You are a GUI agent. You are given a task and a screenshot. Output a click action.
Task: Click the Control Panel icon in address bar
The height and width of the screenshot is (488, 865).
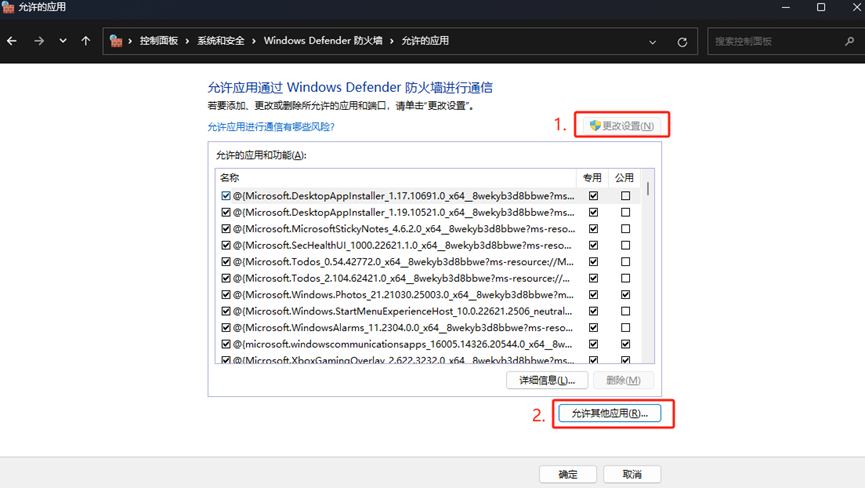115,41
